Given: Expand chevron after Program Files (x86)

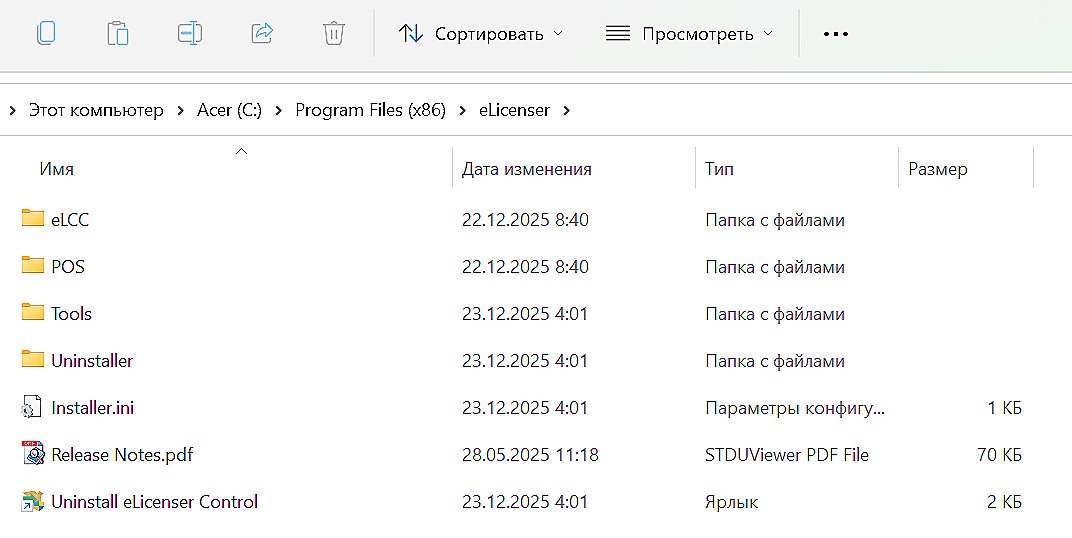Looking at the screenshot, I should click(463, 110).
